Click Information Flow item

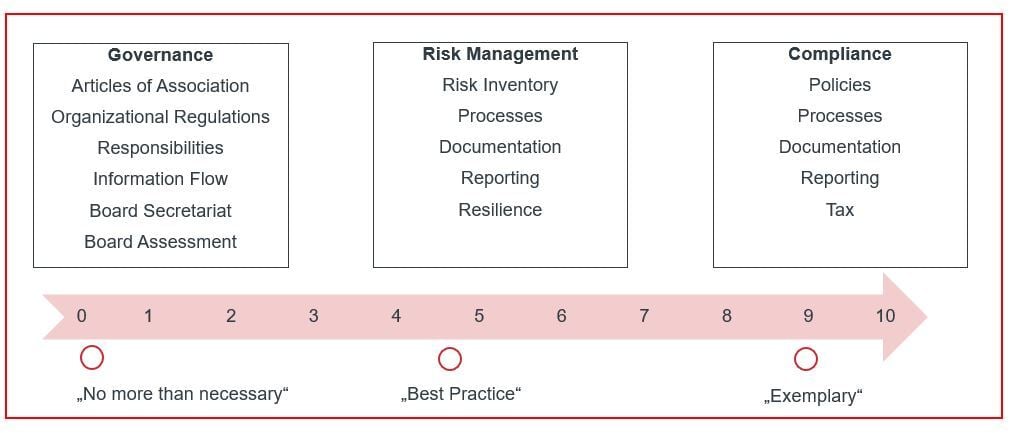[x=160, y=179]
